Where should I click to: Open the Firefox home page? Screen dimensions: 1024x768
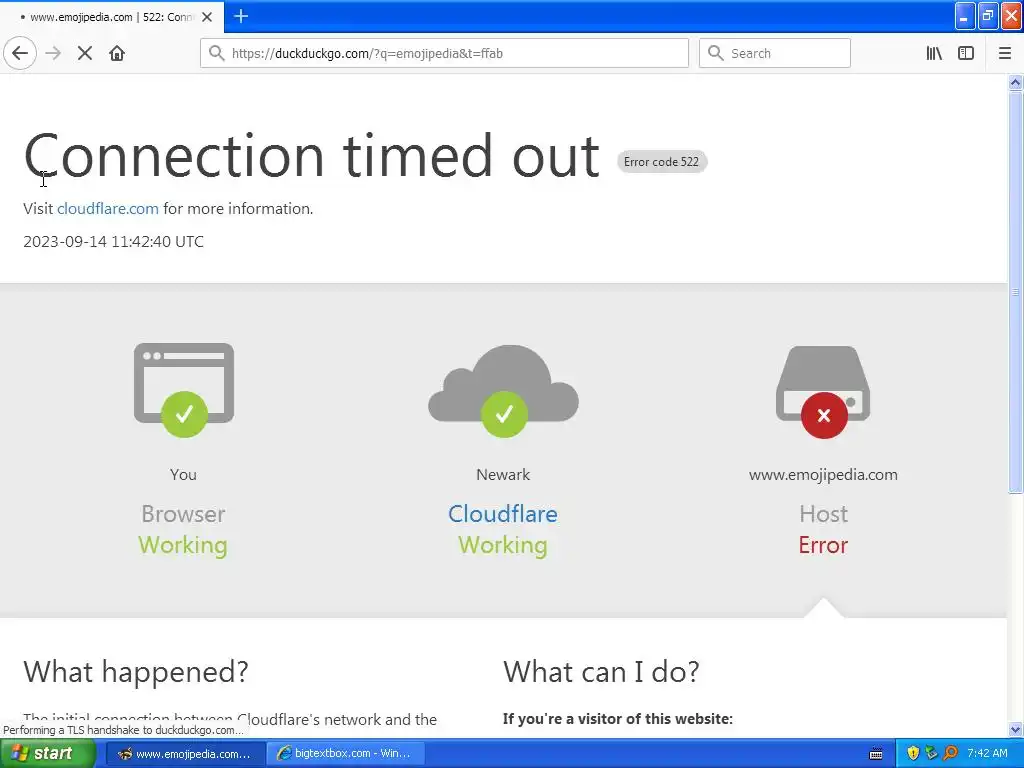(117, 54)
